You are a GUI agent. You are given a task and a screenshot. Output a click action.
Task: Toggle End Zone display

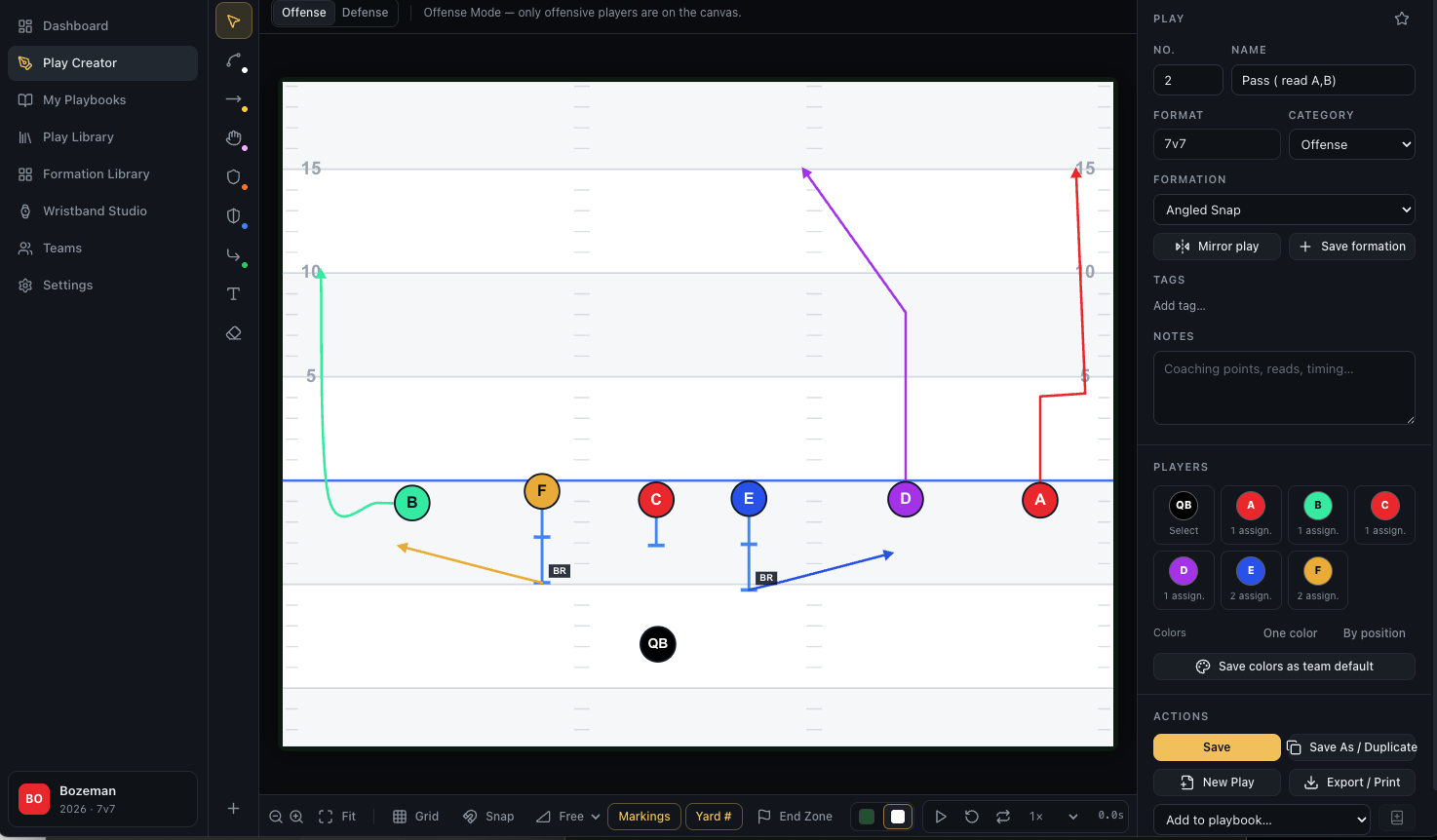[796, 817]
